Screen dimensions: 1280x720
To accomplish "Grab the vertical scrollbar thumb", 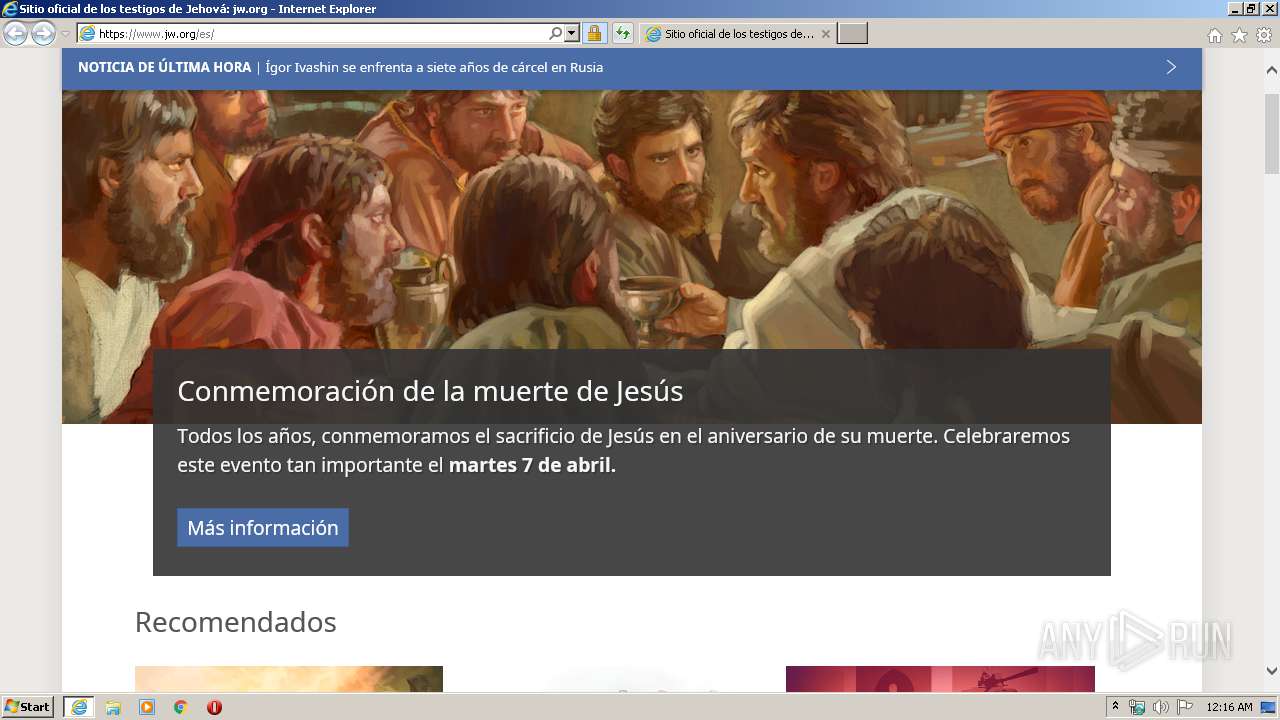I will pyautogui.click(x=1272, y=134).
